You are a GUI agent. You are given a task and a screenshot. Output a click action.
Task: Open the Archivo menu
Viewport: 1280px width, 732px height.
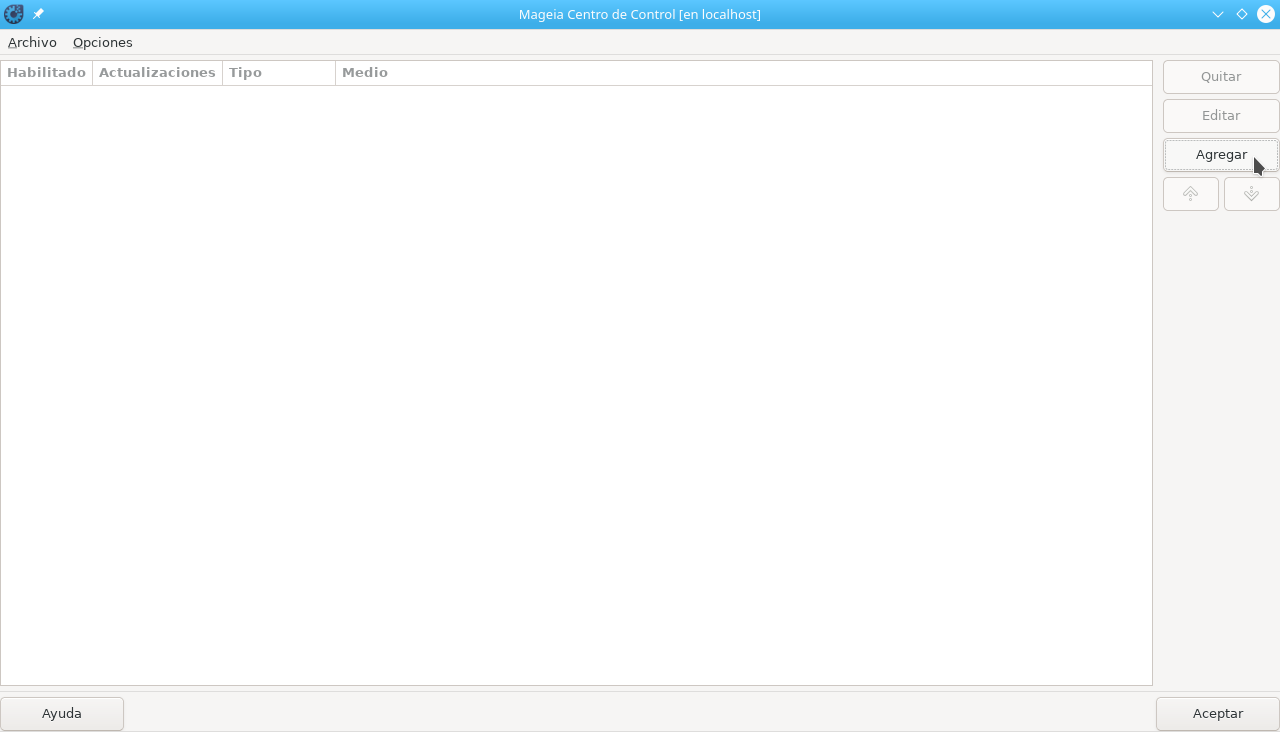(32, 42)
